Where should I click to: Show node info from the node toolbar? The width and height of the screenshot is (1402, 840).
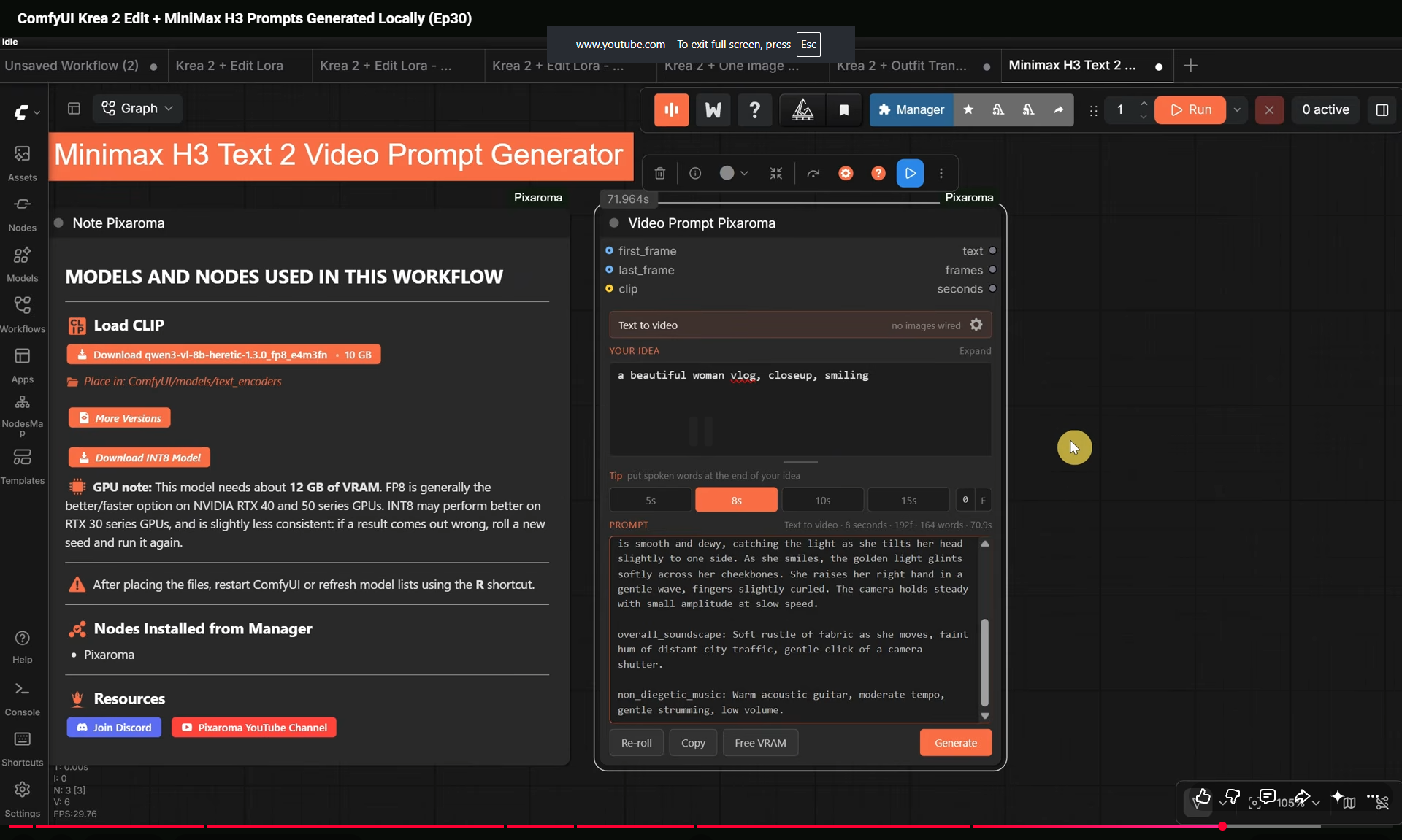(x=695, y=173)
